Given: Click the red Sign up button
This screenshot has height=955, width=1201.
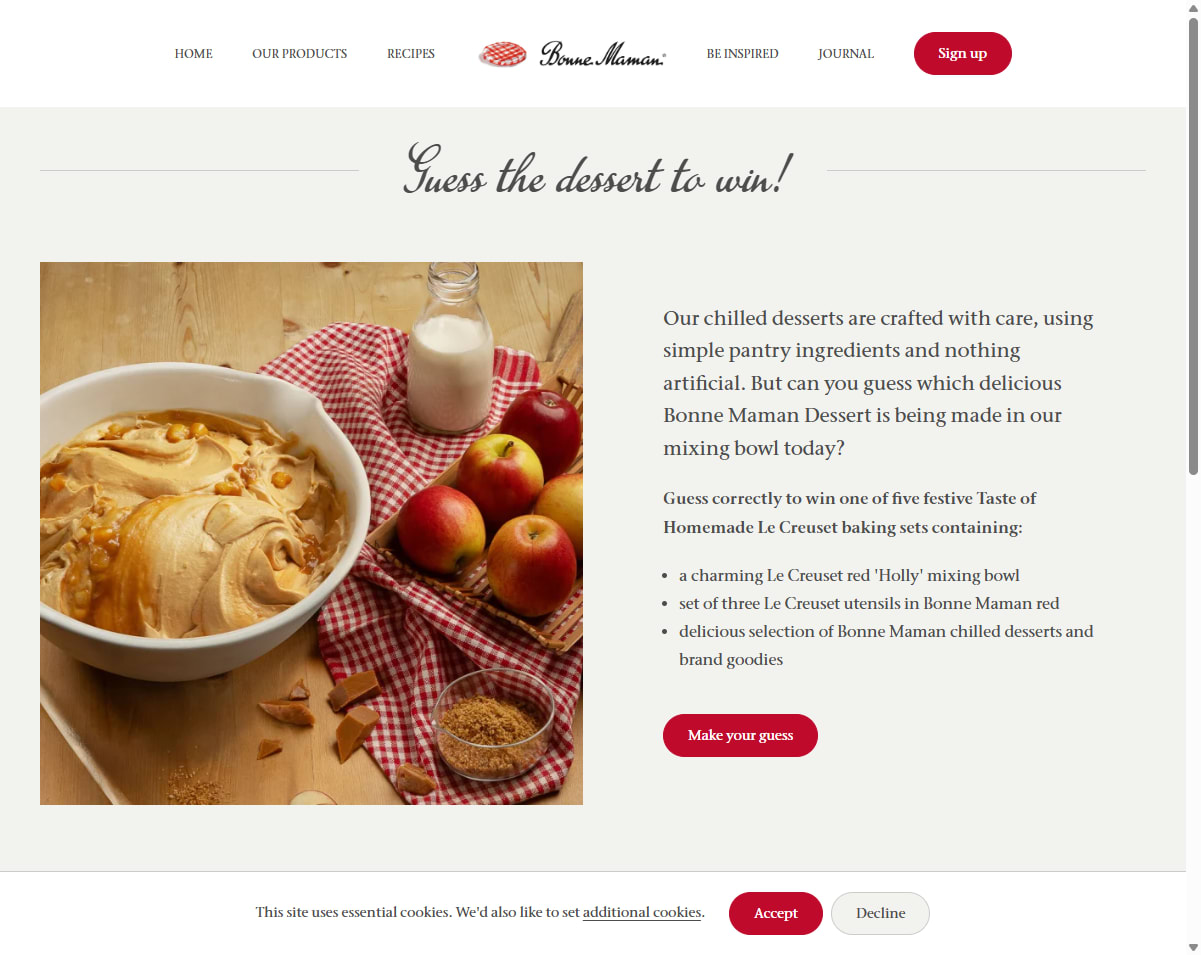Looking at the screenshot, I should coord(962,53).
